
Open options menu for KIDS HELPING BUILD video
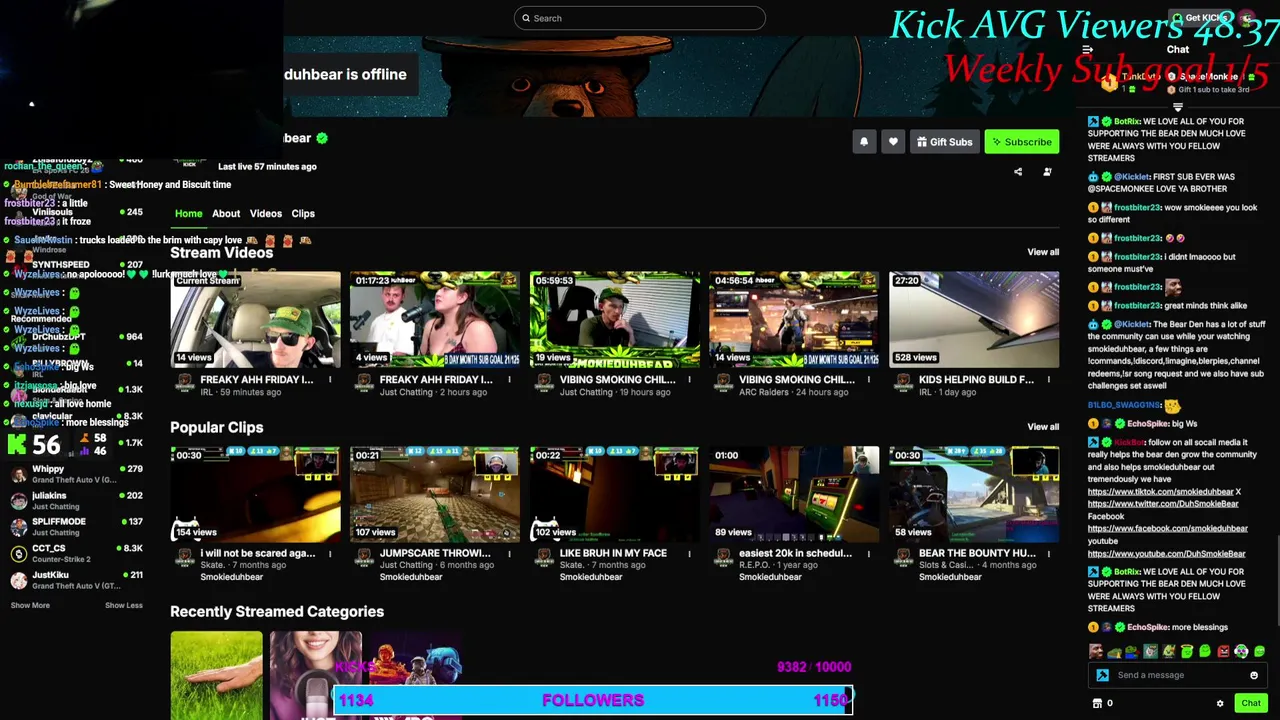(1048, 380)
